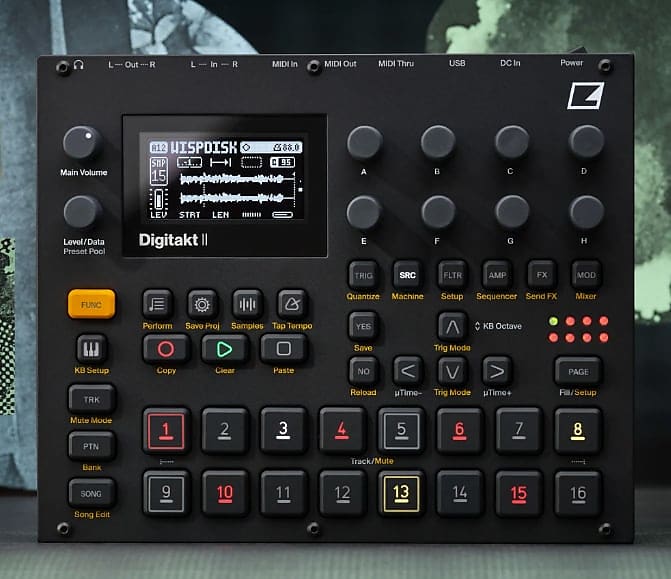Click the Main Volume knob
671x579 pixels.
(82, 143)
